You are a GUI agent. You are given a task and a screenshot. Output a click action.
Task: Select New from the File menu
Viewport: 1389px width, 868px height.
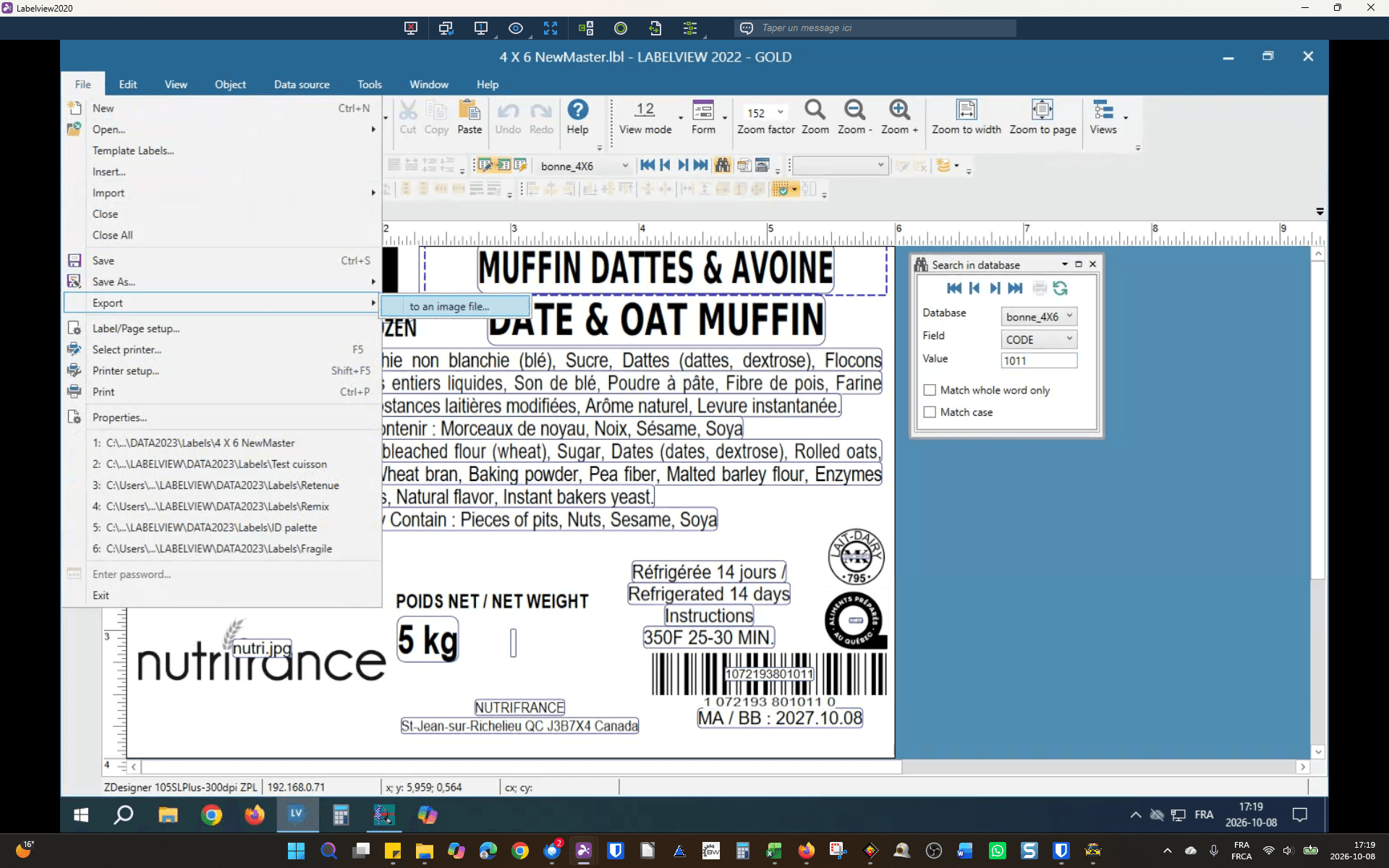[221, 109]
